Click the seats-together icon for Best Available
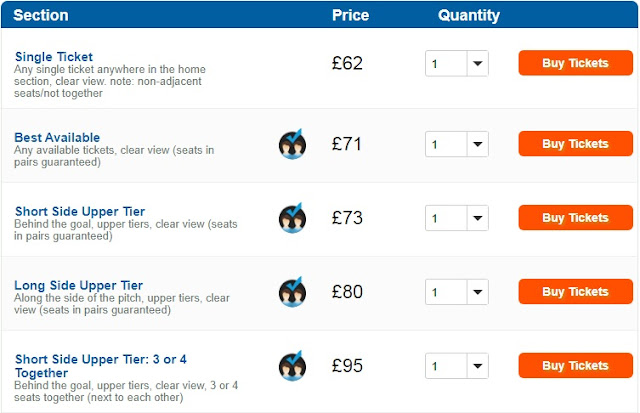 tap(292, 144)
